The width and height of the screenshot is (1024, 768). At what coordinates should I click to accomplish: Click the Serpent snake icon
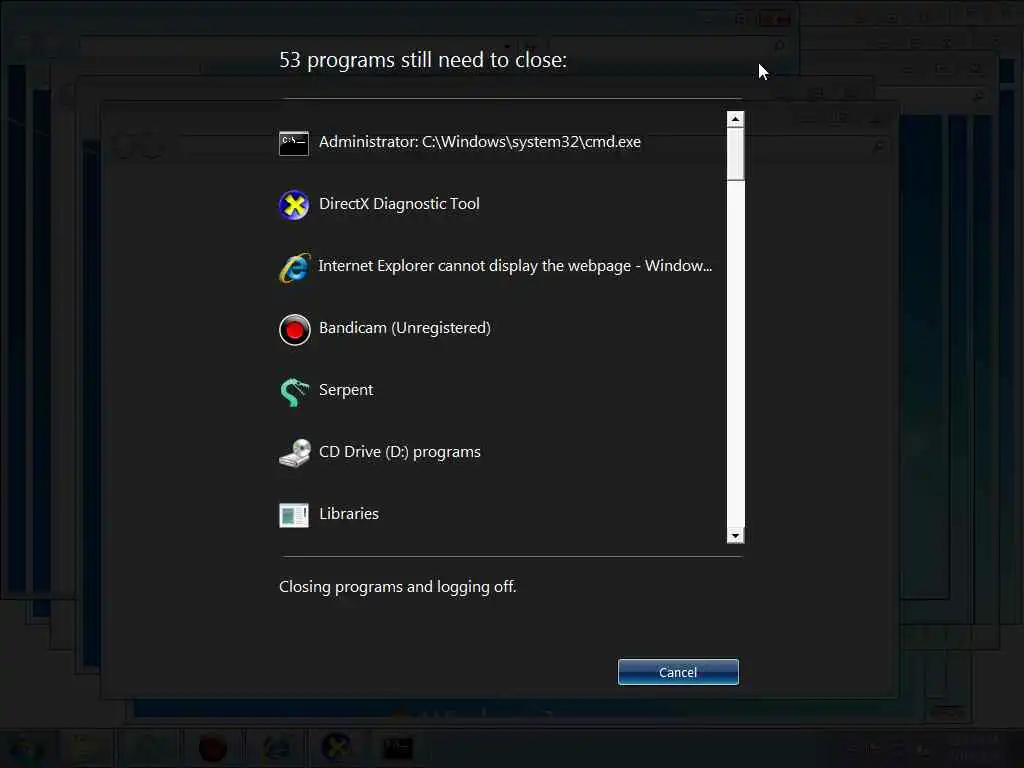click(294, 391)
